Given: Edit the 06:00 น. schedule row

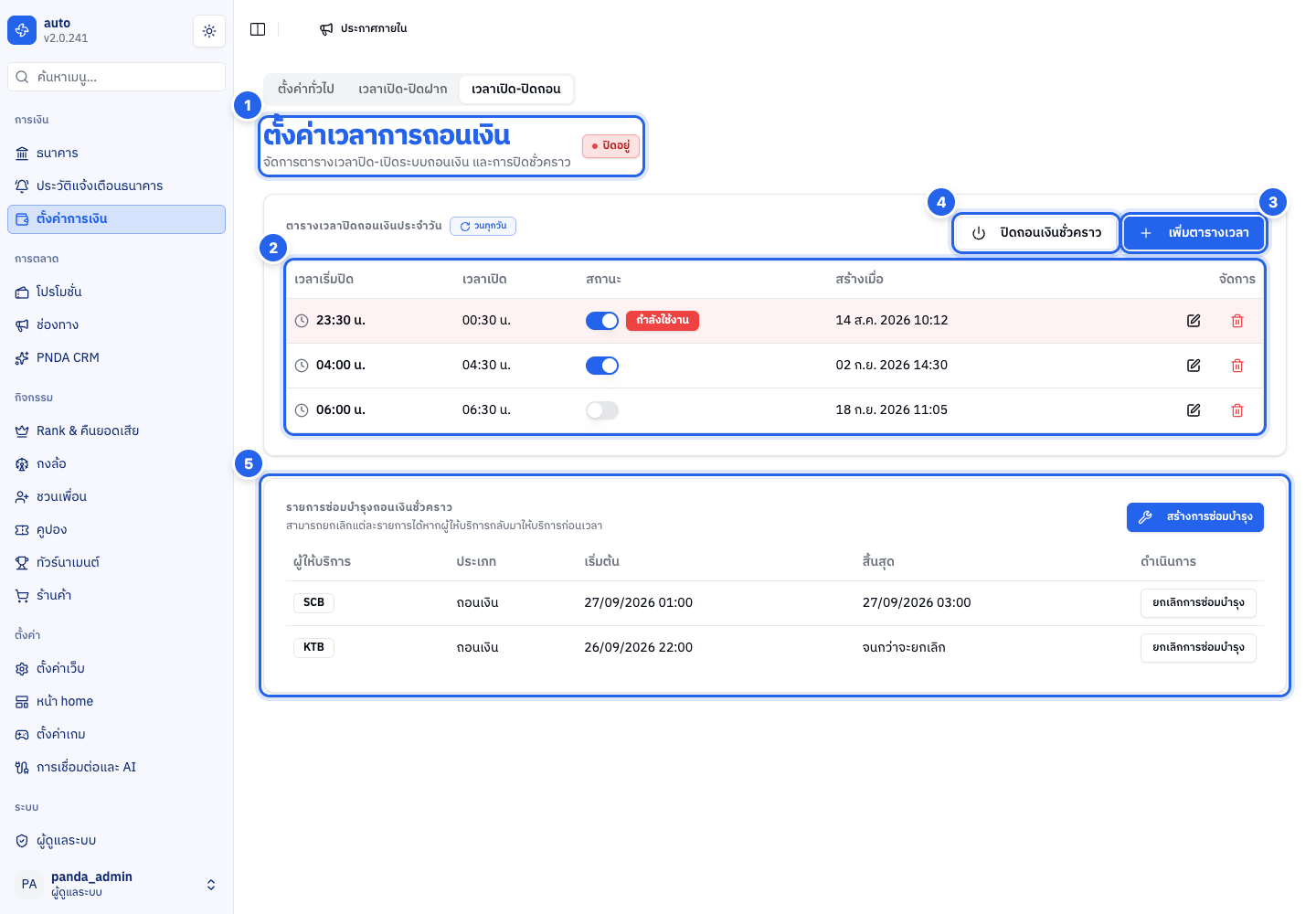Looking at the screenshot, I should pyautogui.click(x=1194, y=410).
